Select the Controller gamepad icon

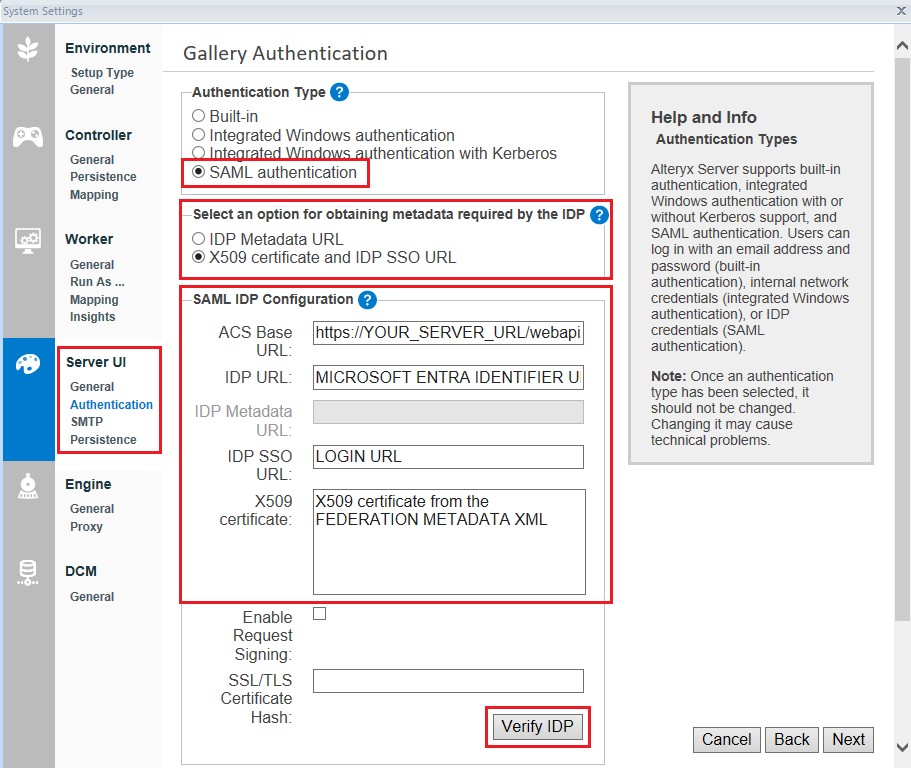(x=28, y=136)
